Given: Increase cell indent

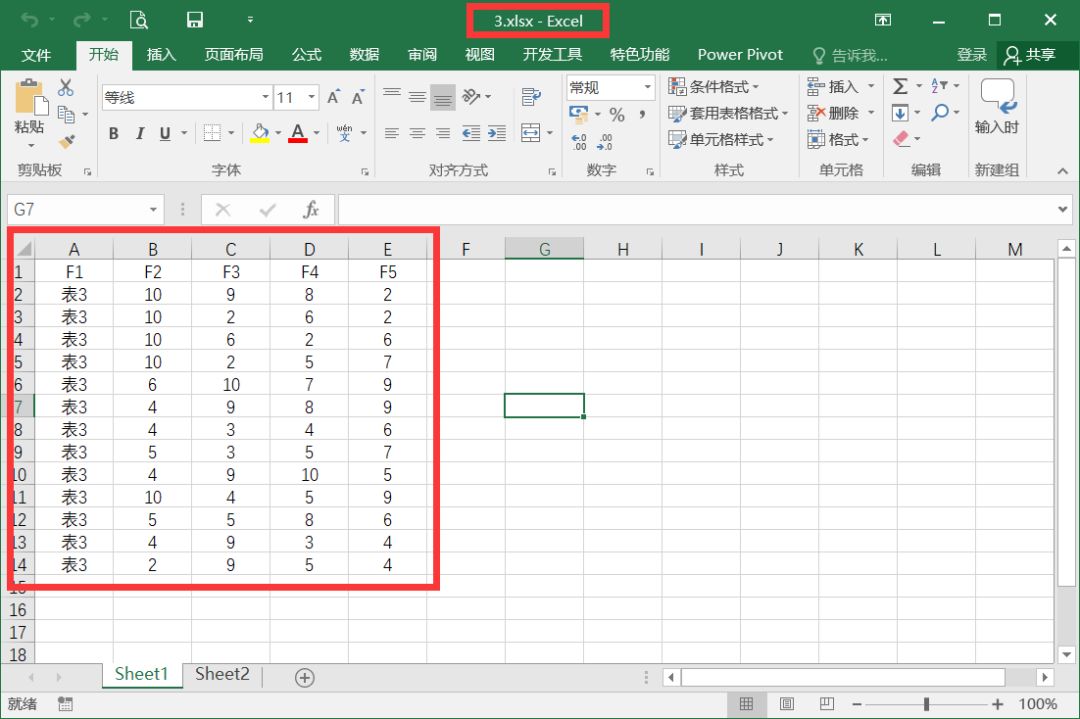Looking at the screenshot, I should tap(497, 133).
